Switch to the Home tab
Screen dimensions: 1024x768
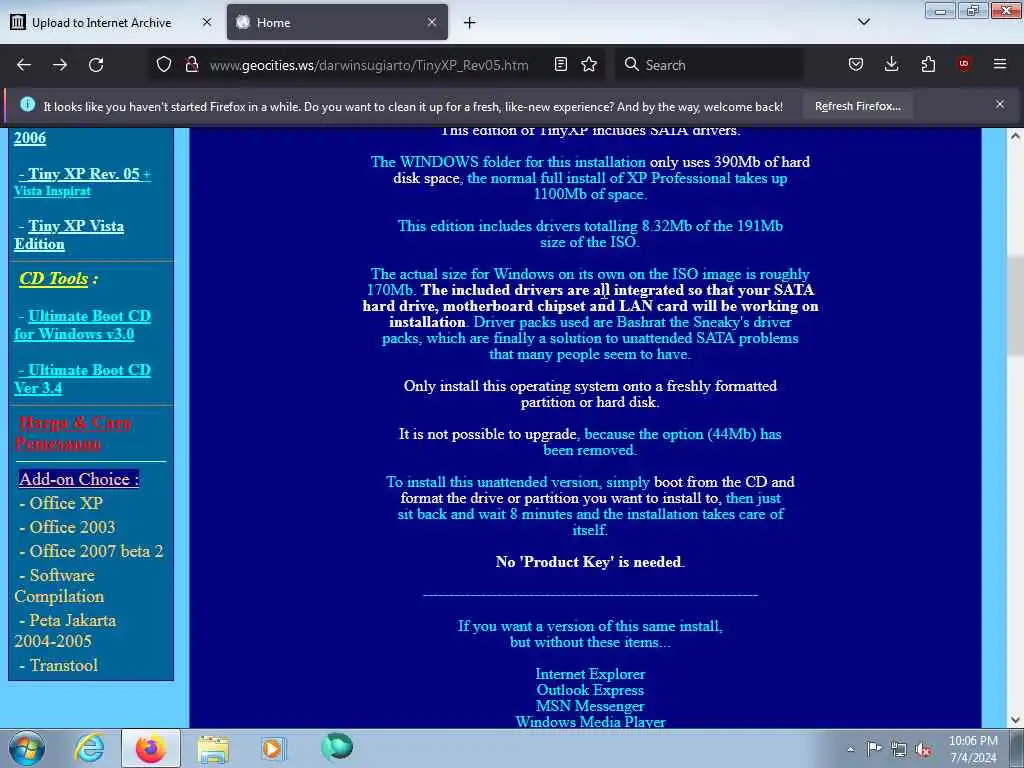[337, 22]
